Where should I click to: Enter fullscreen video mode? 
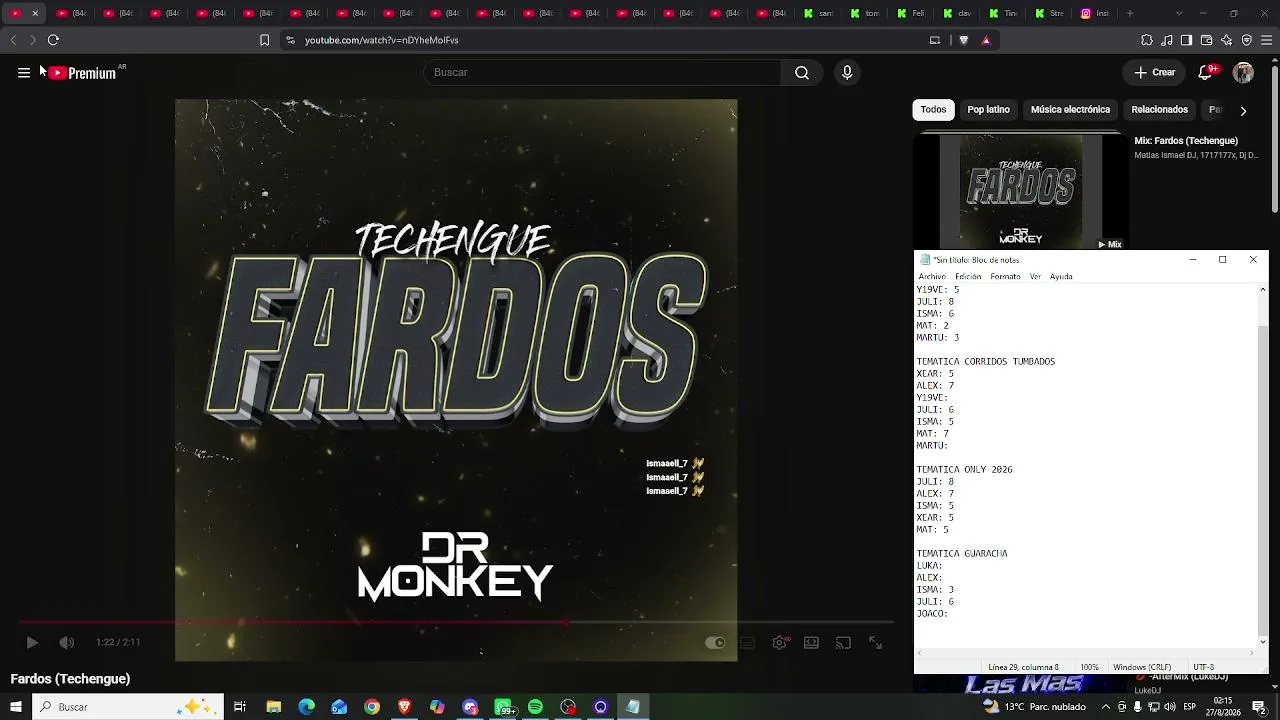click(875, 643)
